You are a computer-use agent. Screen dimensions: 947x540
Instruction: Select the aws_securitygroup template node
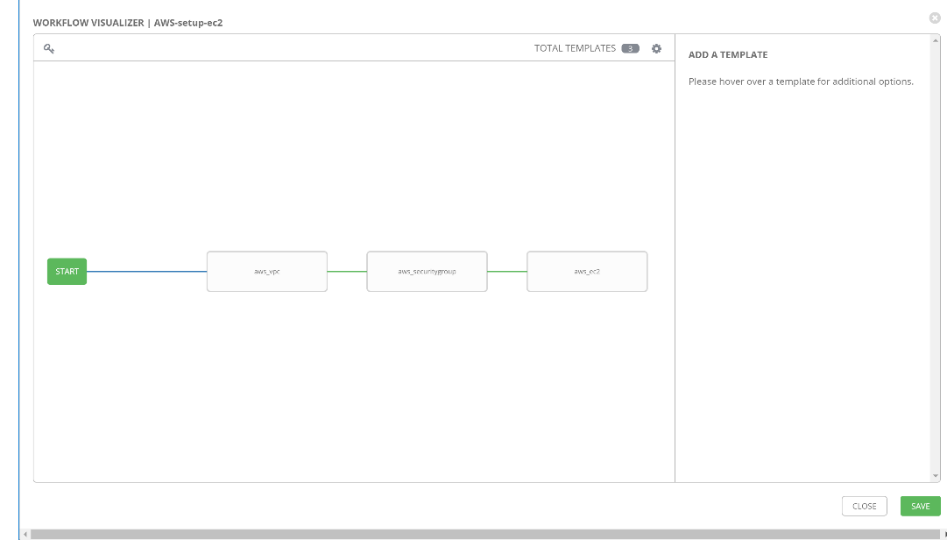click(x=427, y=271)
